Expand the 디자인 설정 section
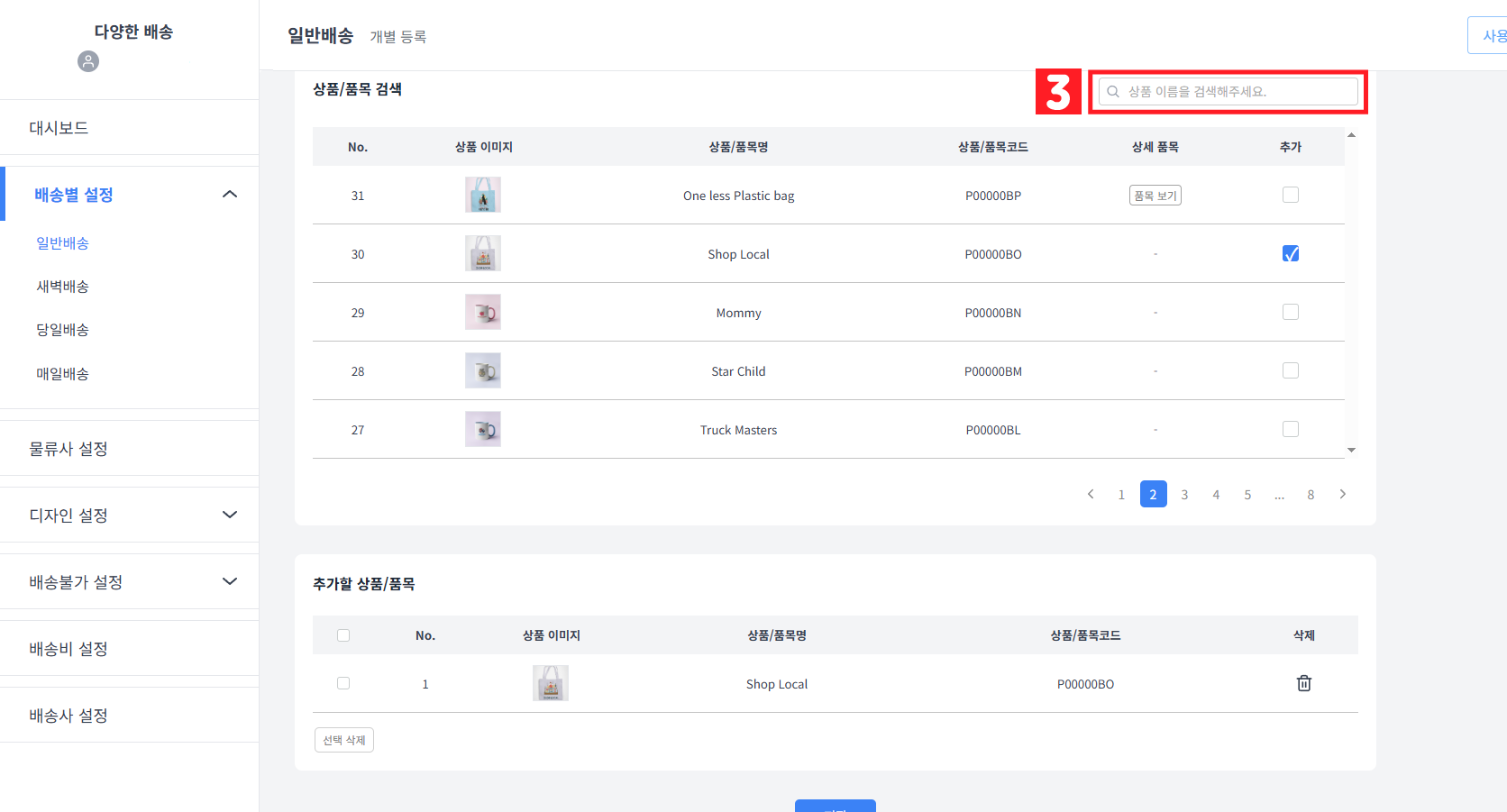Viewport: 1507px width, 812px height. pyautogui.click(x=230, y=515)
